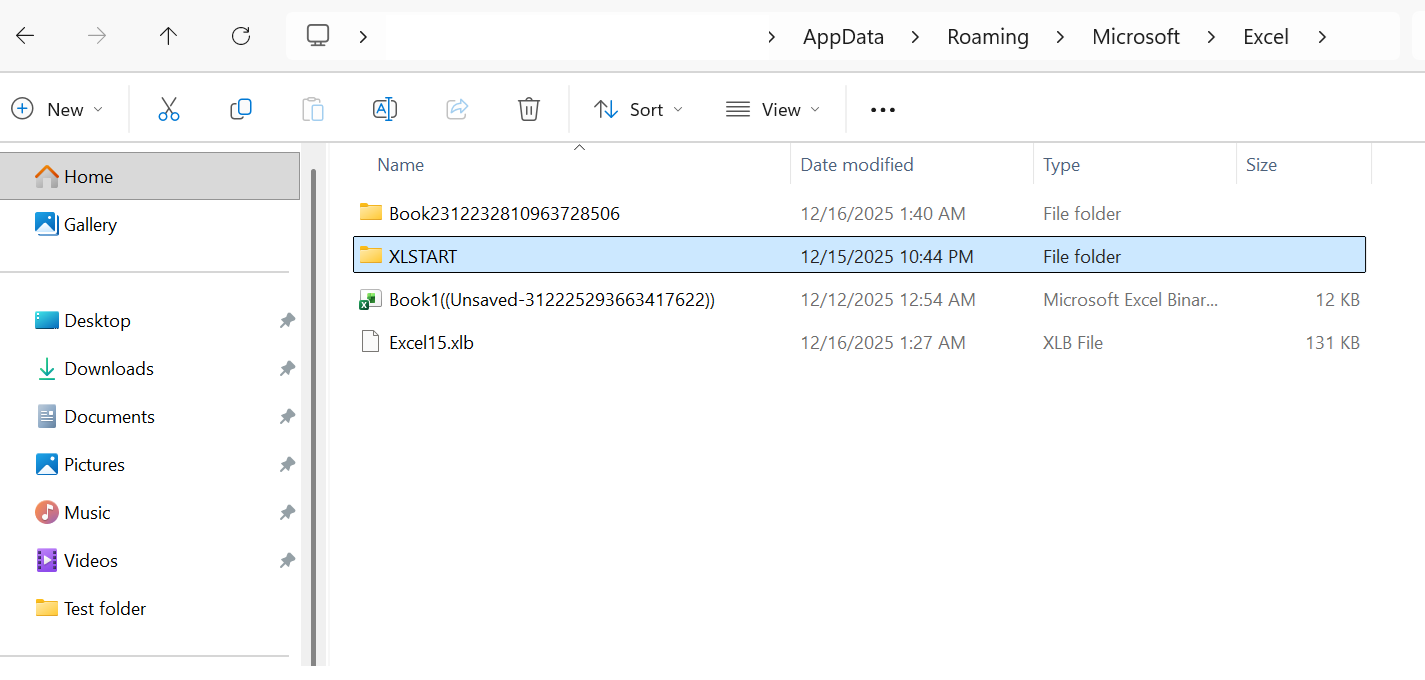Screen dimensions: 1425x680
Task: Go back with the left arrow
Action: pyautogui.click(x=25, y=36)
